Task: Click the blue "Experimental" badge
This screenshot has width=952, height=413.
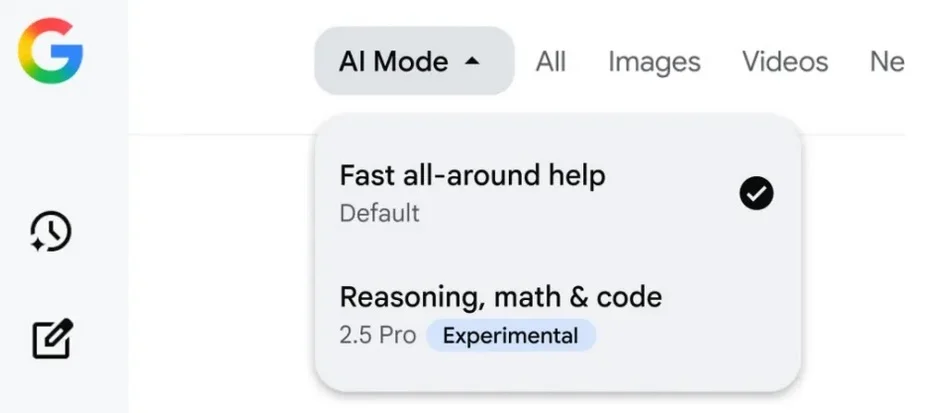Action: click(510, 336)
